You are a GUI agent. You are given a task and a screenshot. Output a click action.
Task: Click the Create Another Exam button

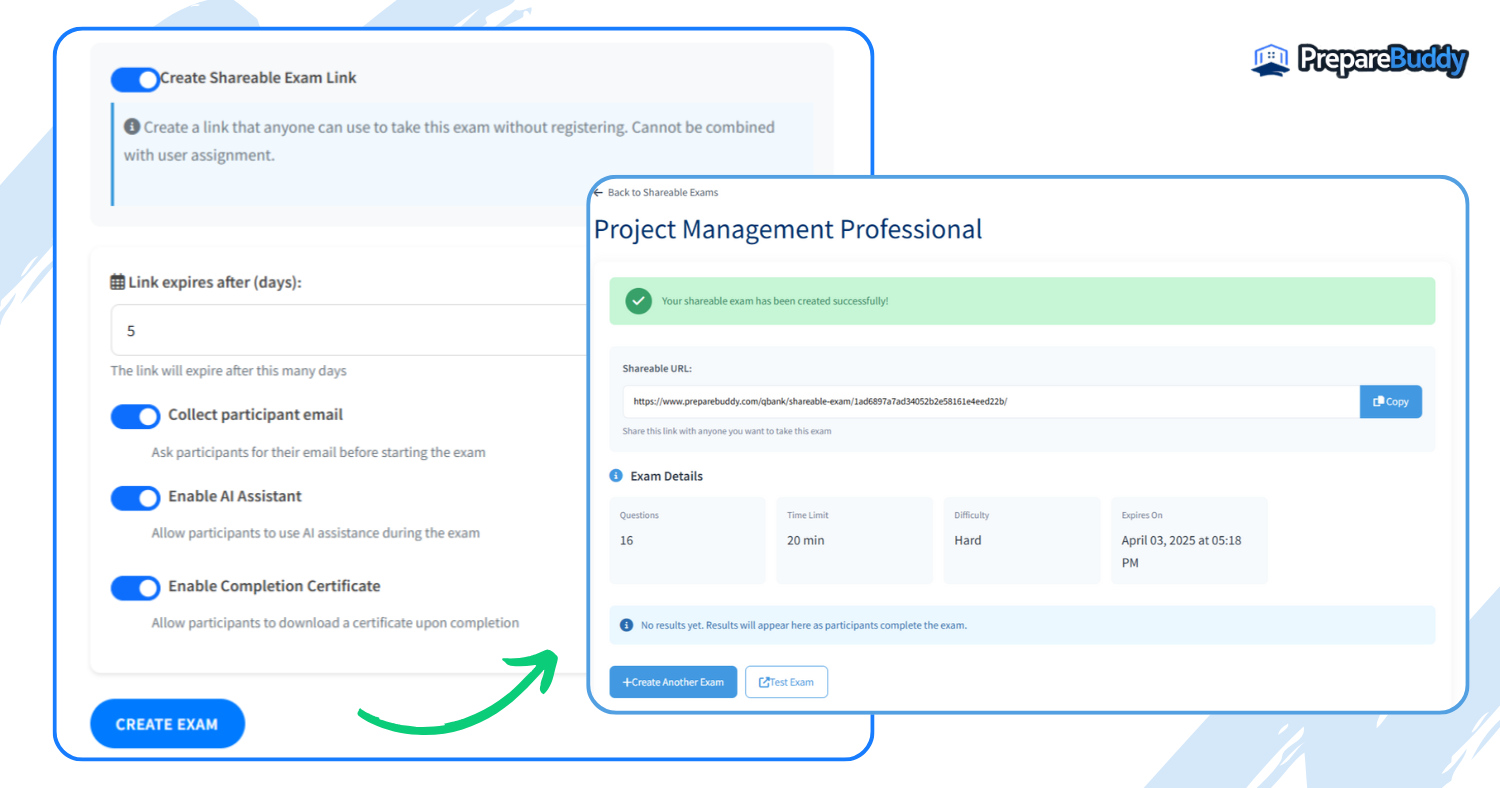click(x=673, y=681)
